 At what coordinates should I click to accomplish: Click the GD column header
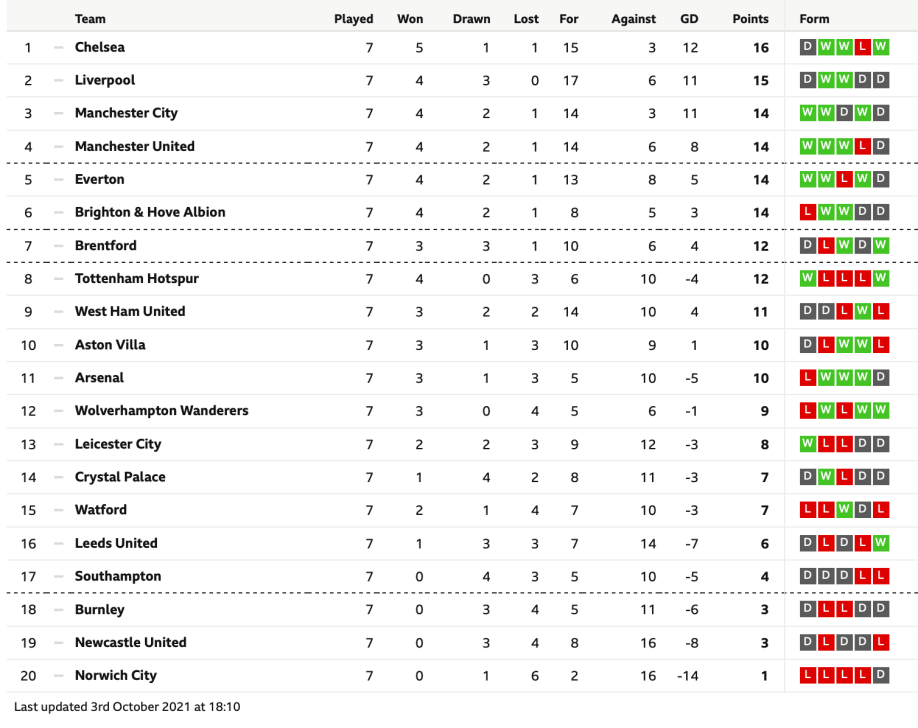click(x=689, y=19)
